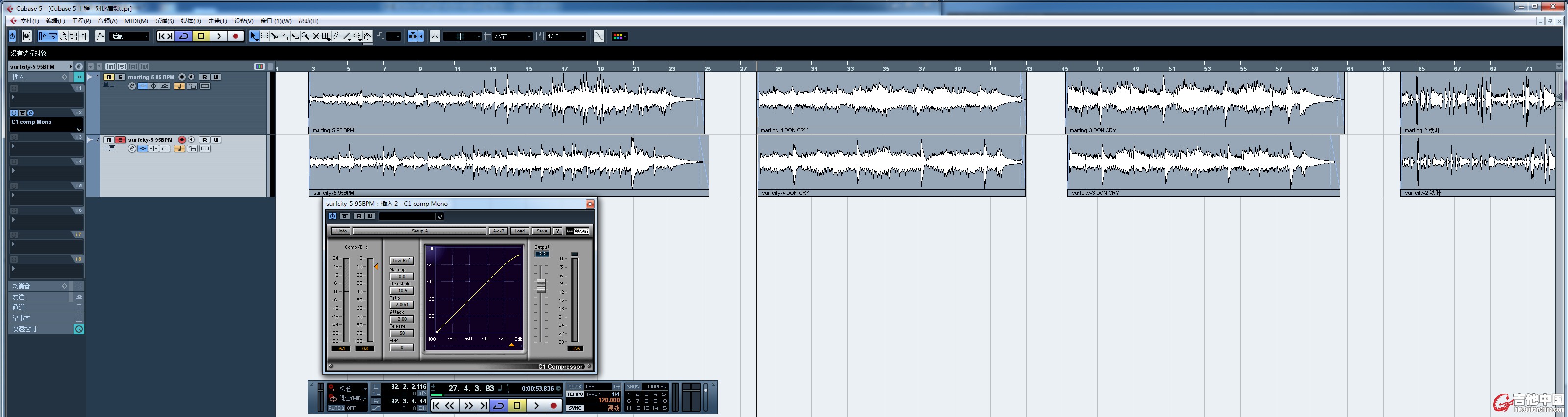This screenshot has width=1568, height=417.
Task: Toggle Snap to Zero Crossing
Action: (x=599, y=37)
